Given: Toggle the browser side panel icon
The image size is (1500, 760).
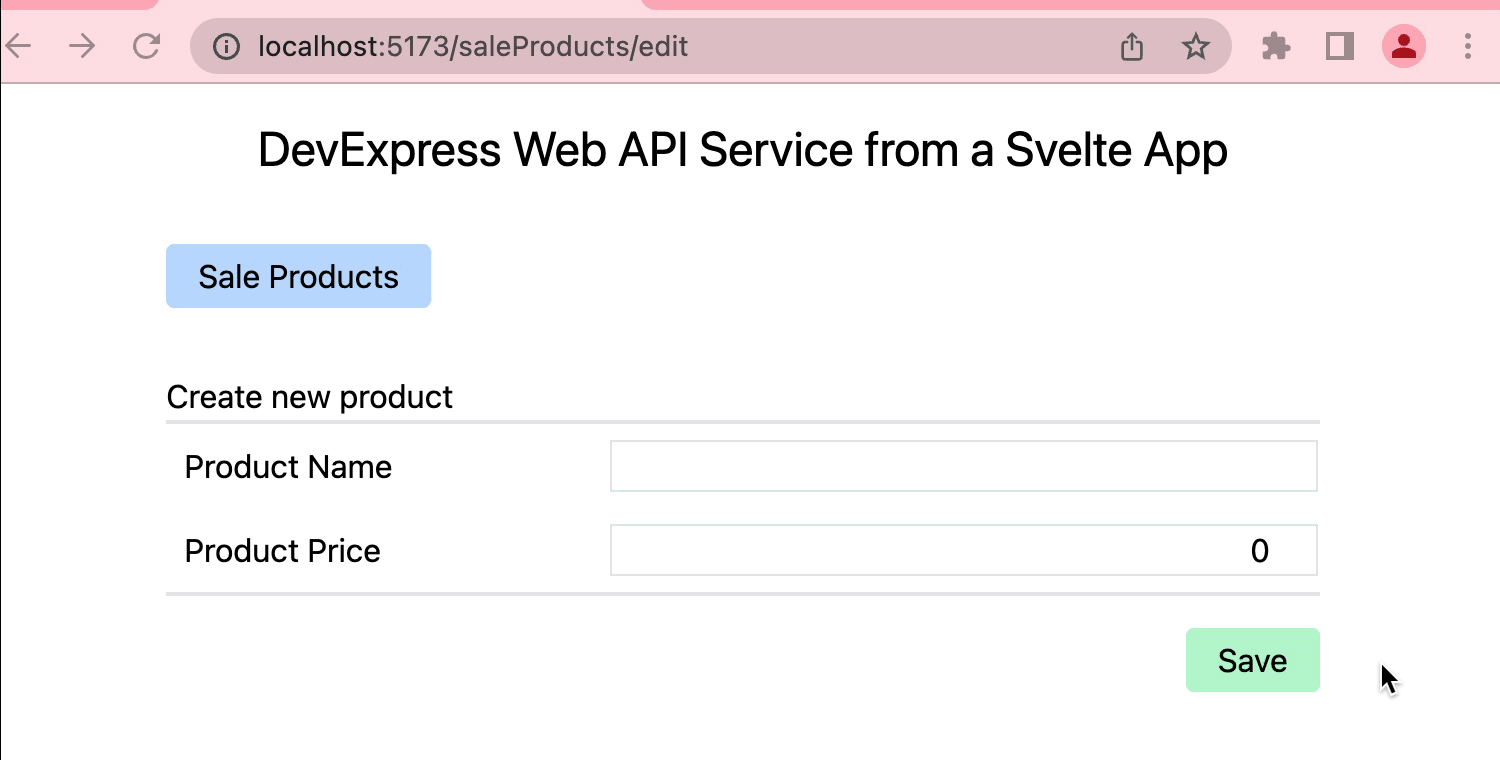Looking at the screenshot, I should [x=1340, y=46].
